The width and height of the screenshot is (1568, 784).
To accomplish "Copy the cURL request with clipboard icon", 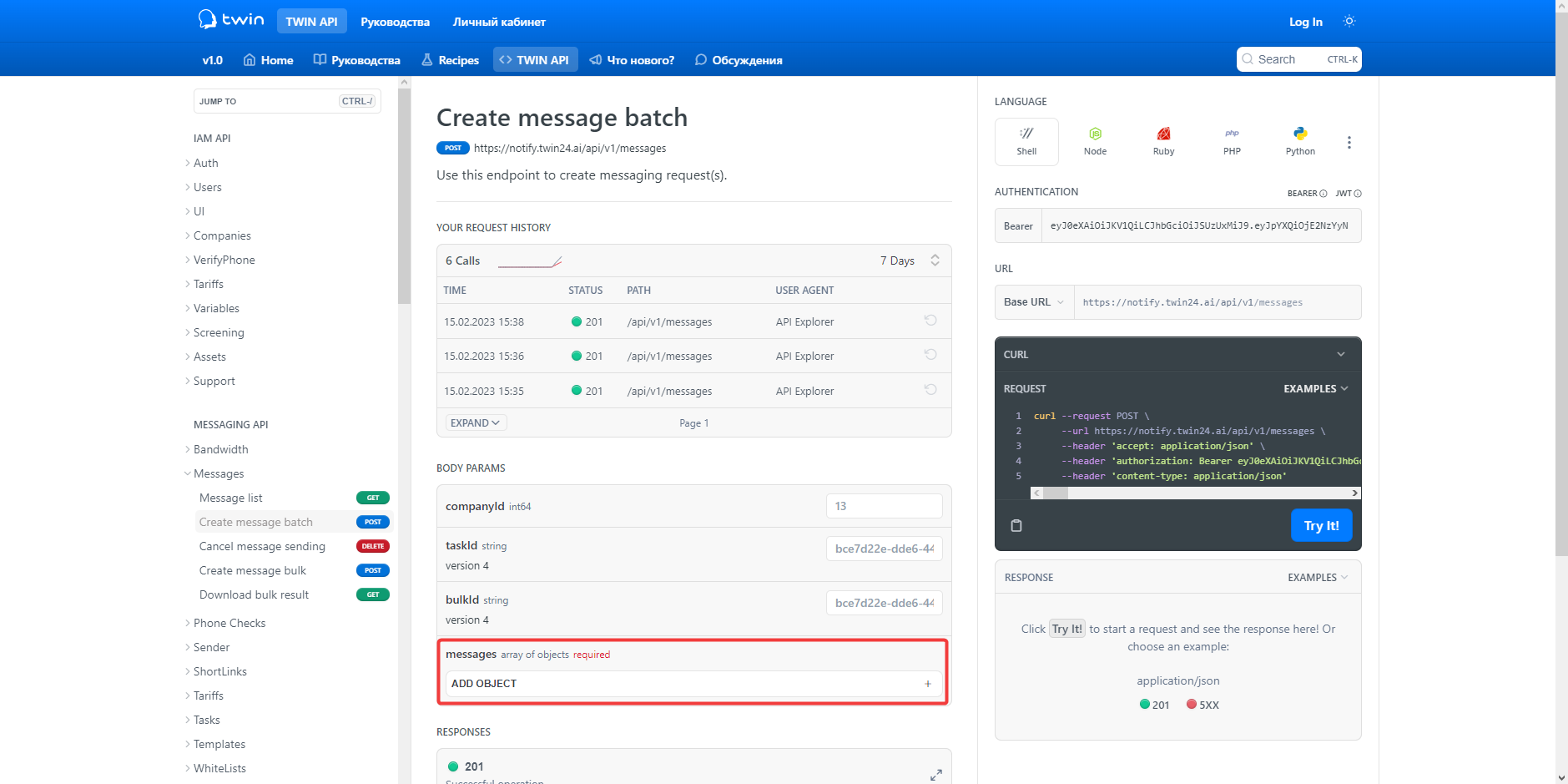I will pyautogui.click(x=1016, y=526).
